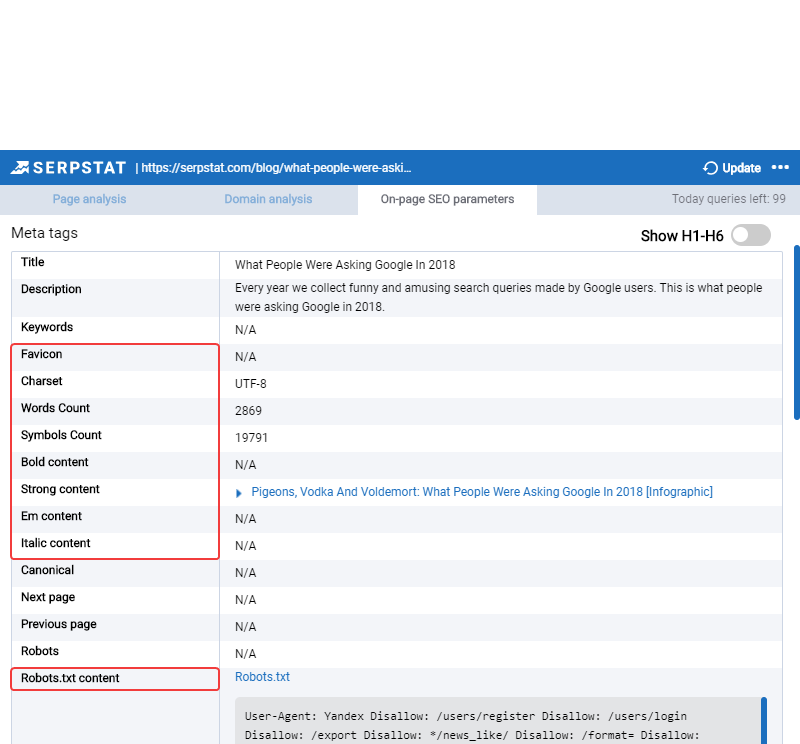Click the 'Title' row label
This screenshot has width=800, height=744.
(x=33, y=262)
